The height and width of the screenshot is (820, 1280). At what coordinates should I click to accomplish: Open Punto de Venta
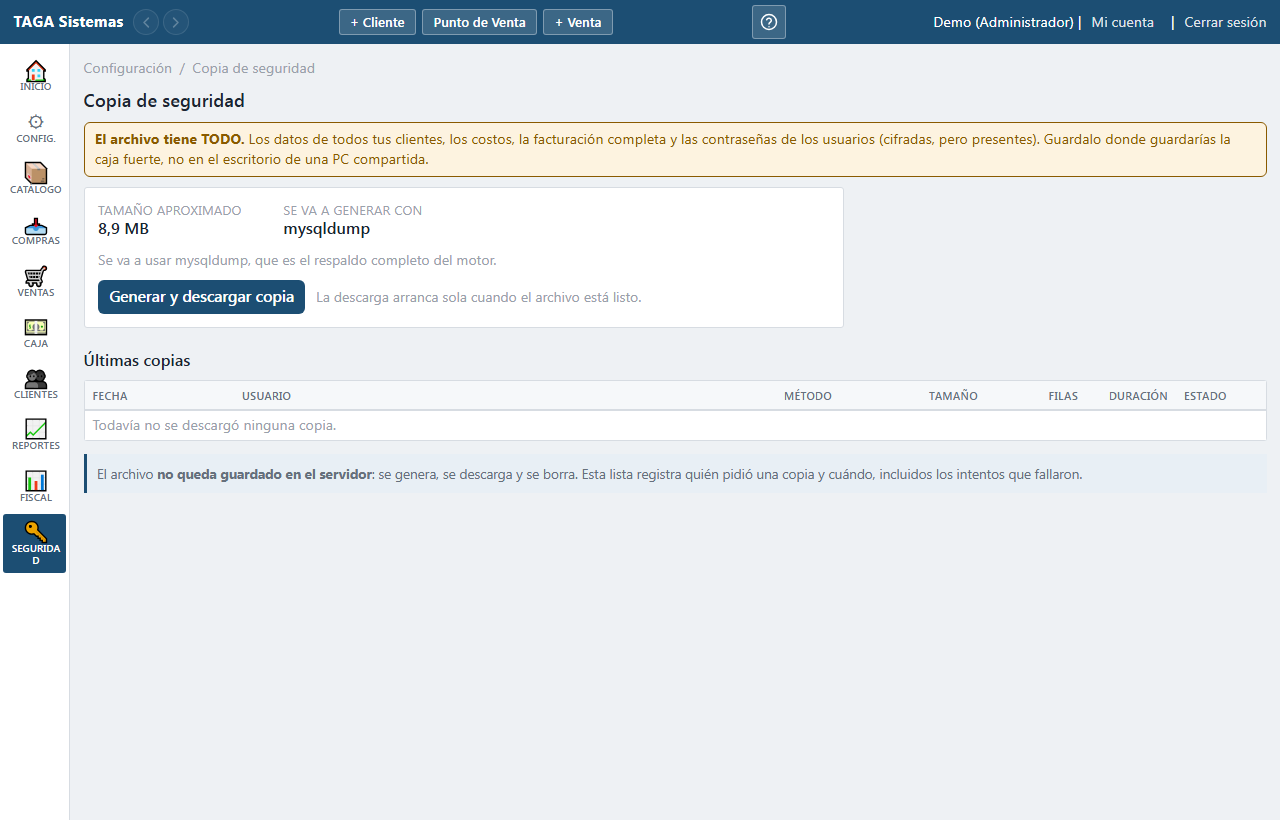479,22
